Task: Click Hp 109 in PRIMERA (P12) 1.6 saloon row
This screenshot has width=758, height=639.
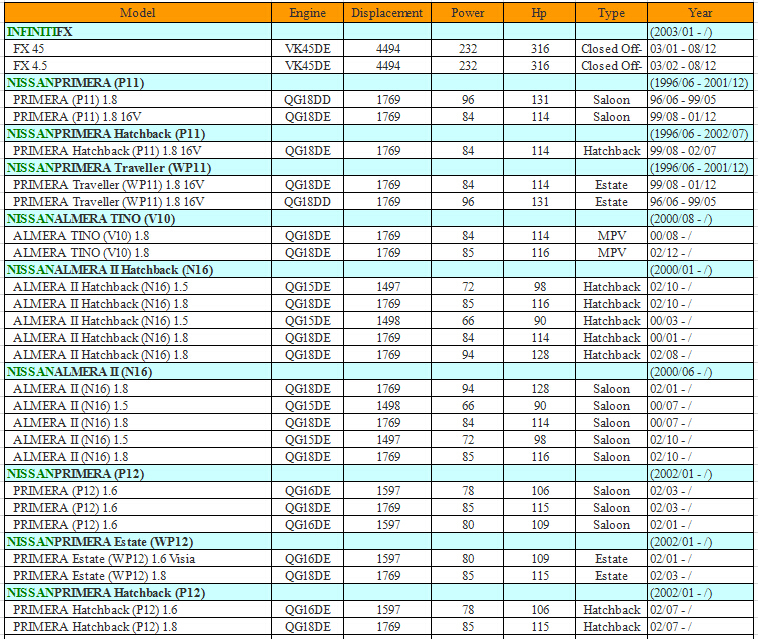Action: 540,524
